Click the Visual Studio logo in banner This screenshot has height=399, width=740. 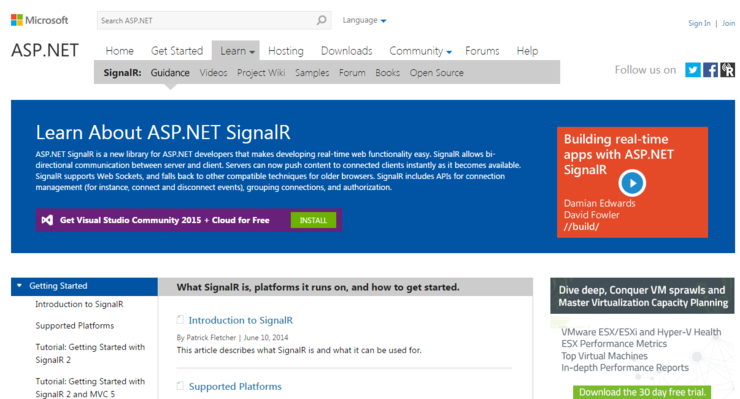tap(47, 220)
